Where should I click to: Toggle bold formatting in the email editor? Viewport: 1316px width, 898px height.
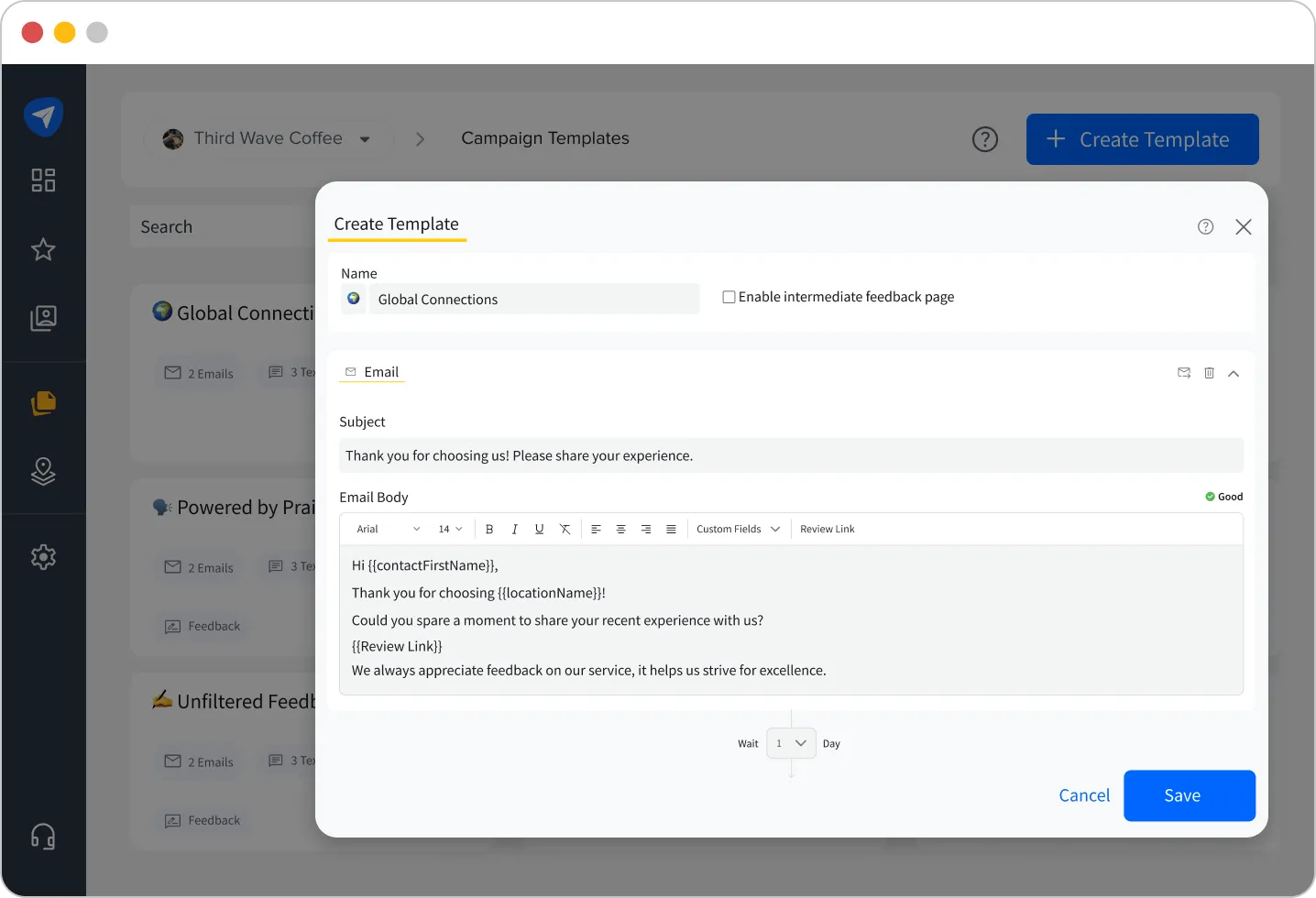(489, 529)
